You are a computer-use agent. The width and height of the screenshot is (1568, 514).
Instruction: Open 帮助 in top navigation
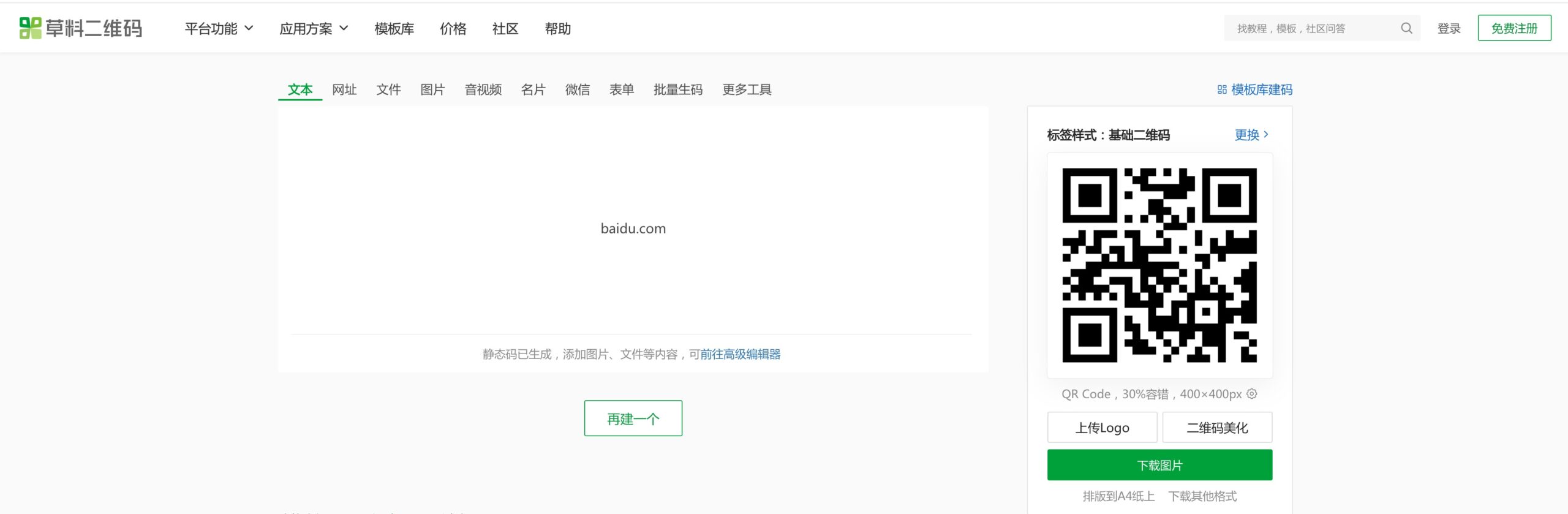pos(558,28)
